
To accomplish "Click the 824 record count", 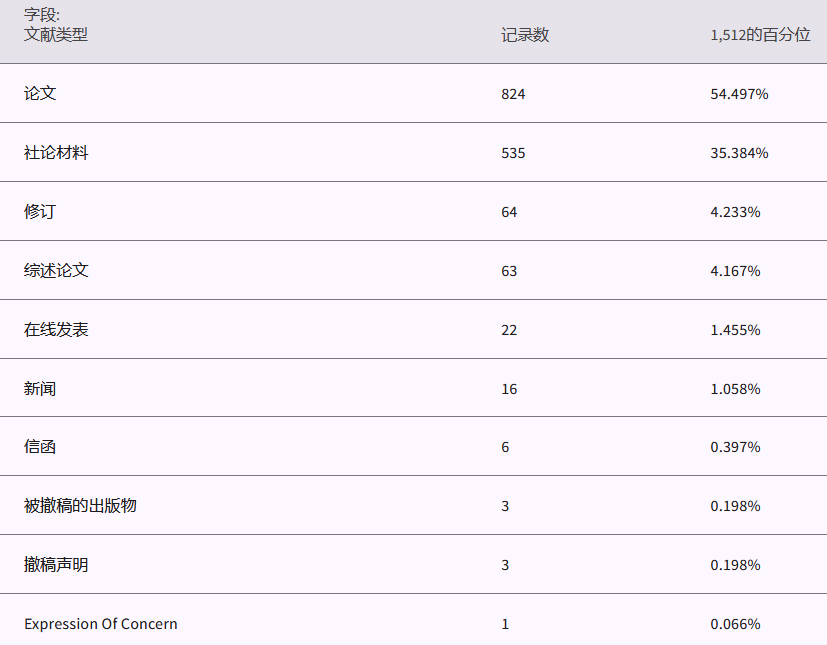I will click(x=513, y=94).
